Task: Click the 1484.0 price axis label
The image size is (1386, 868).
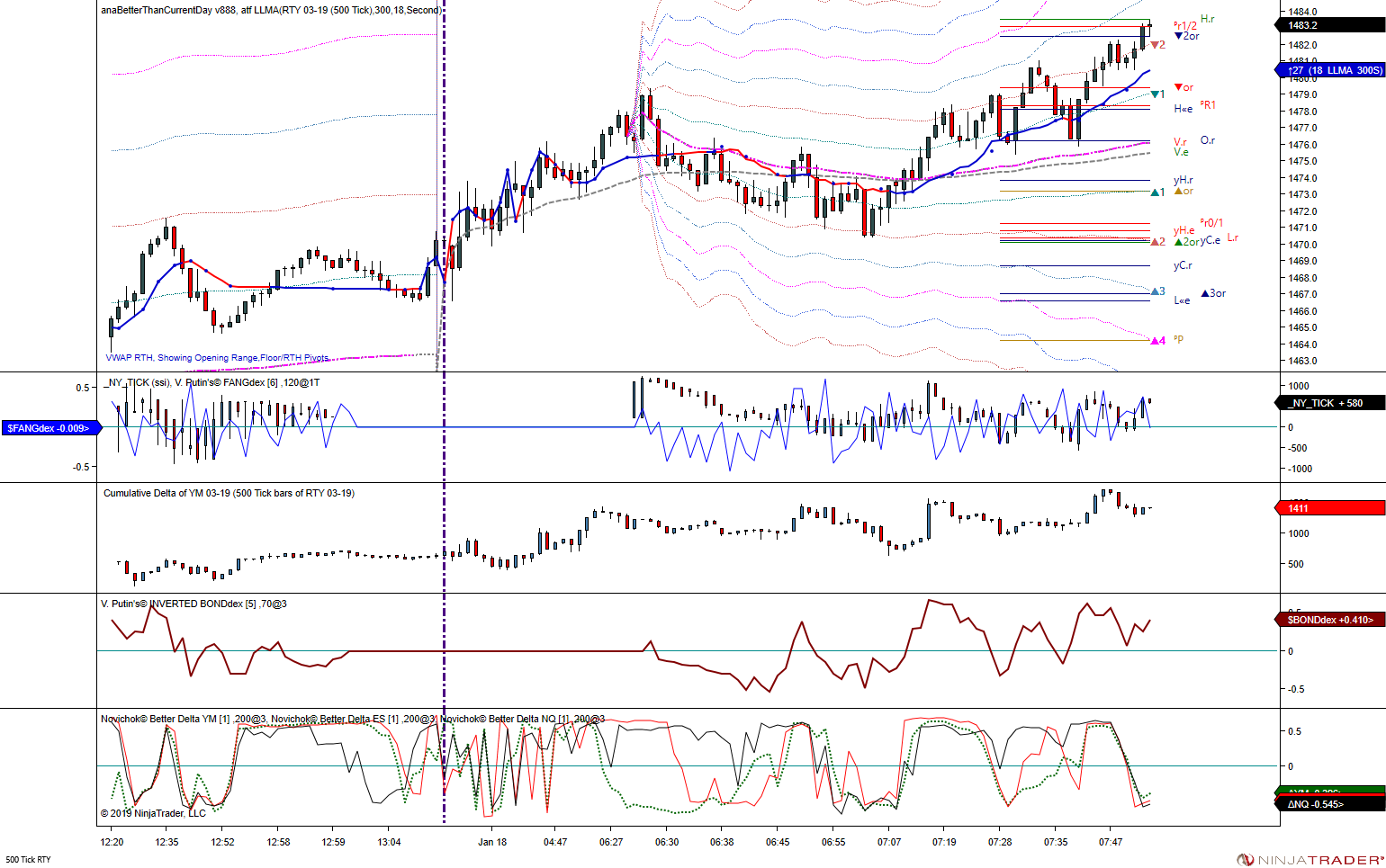Action: point(1303,12)
